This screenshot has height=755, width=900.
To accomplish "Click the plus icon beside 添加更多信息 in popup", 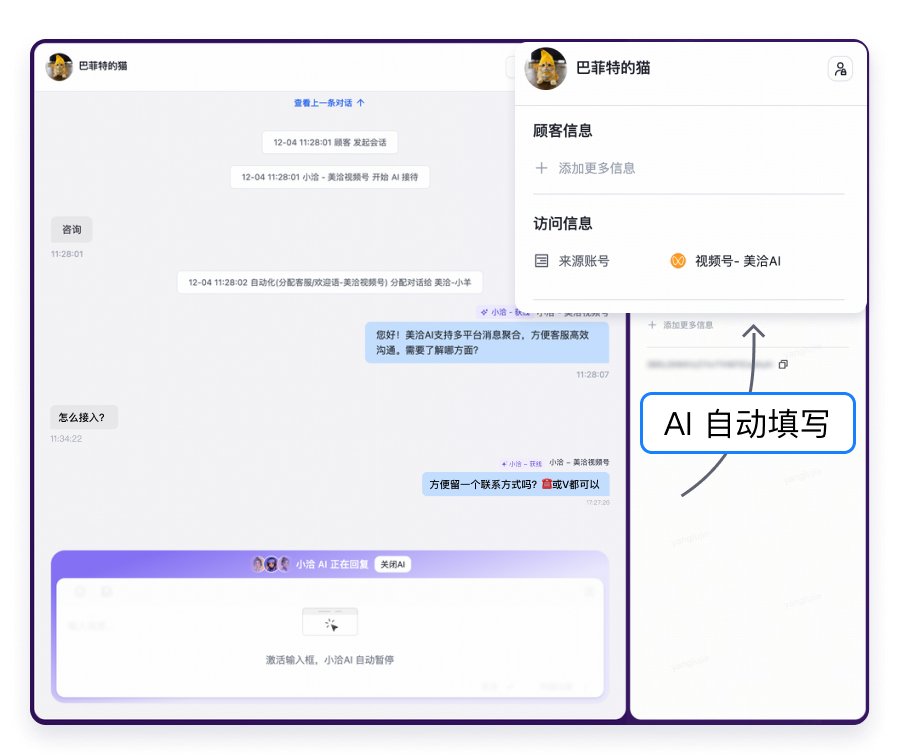I will point(541,168).
